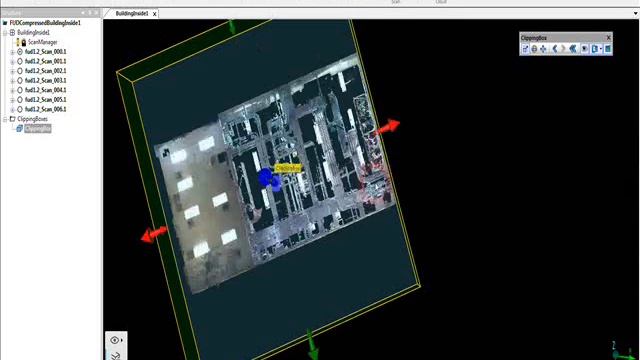Select fud1.2_Scan_005.1 in the tree
The height and width of the screenshot is (360, 640).
tap(45, 100)
